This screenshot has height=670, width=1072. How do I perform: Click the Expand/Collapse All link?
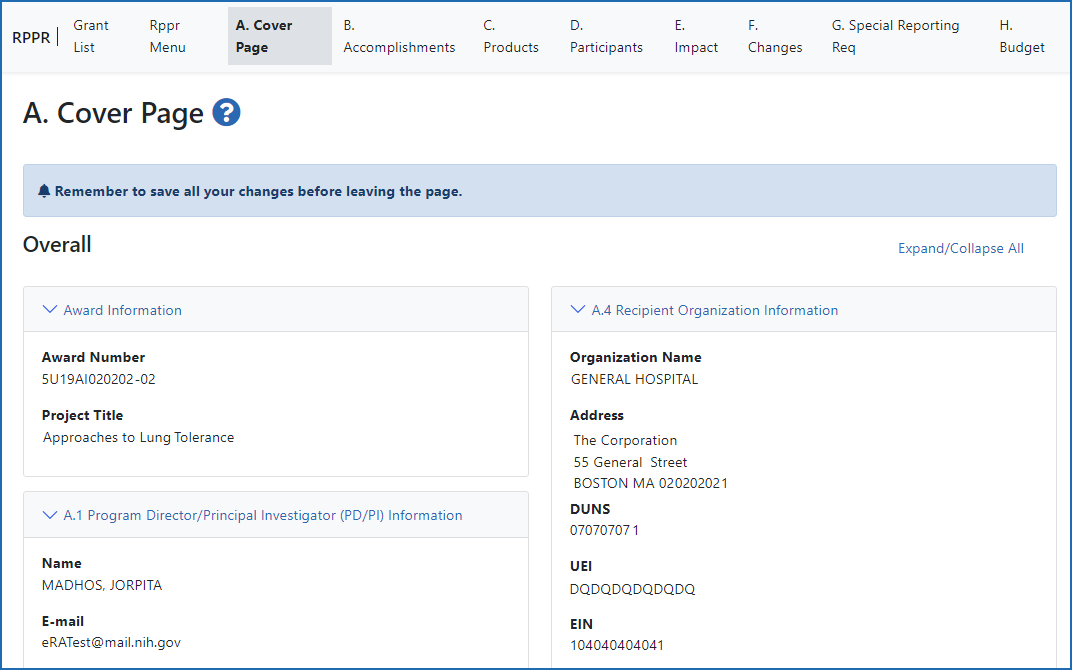coord(960,248)
